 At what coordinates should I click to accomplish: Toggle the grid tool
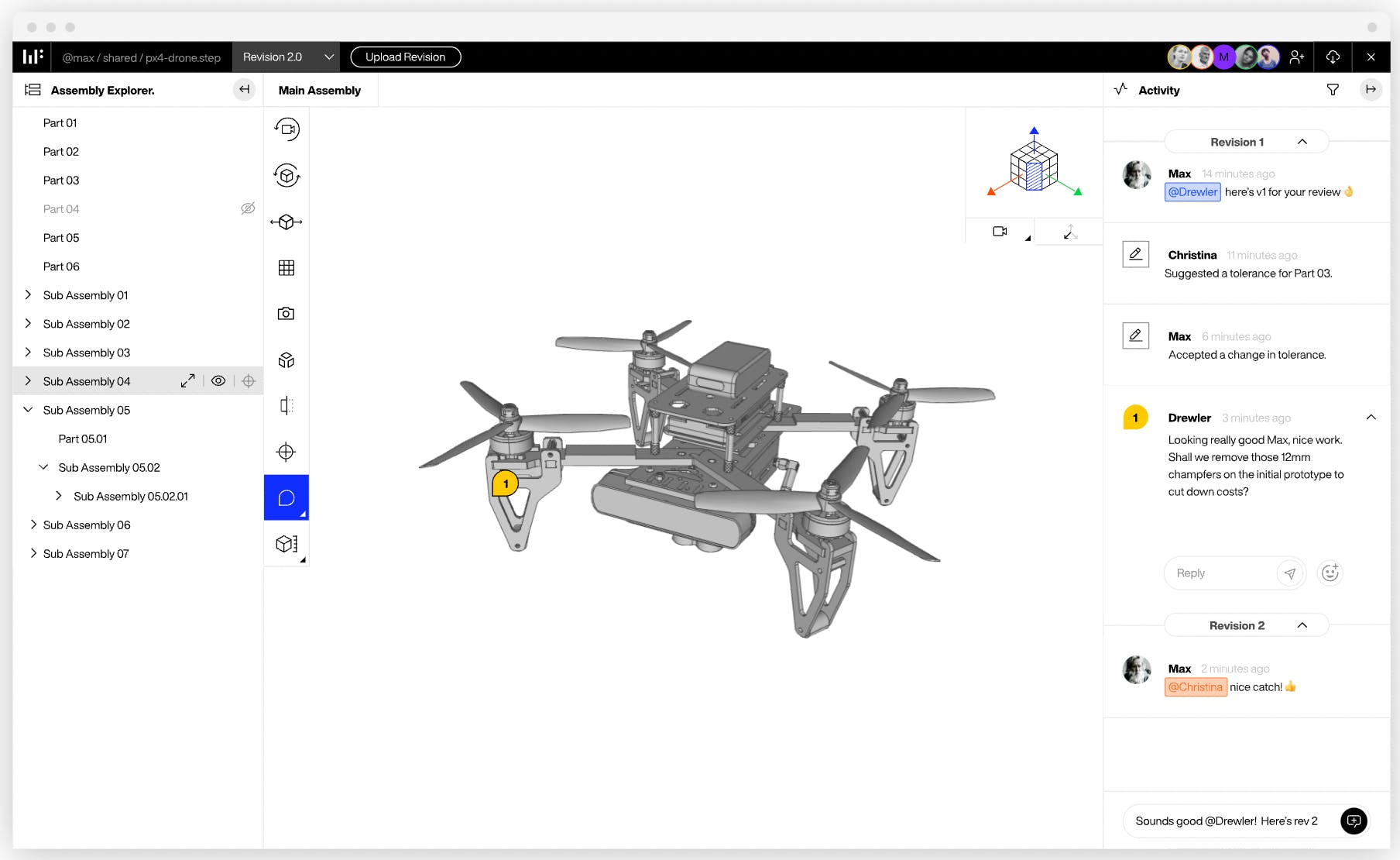287,268
